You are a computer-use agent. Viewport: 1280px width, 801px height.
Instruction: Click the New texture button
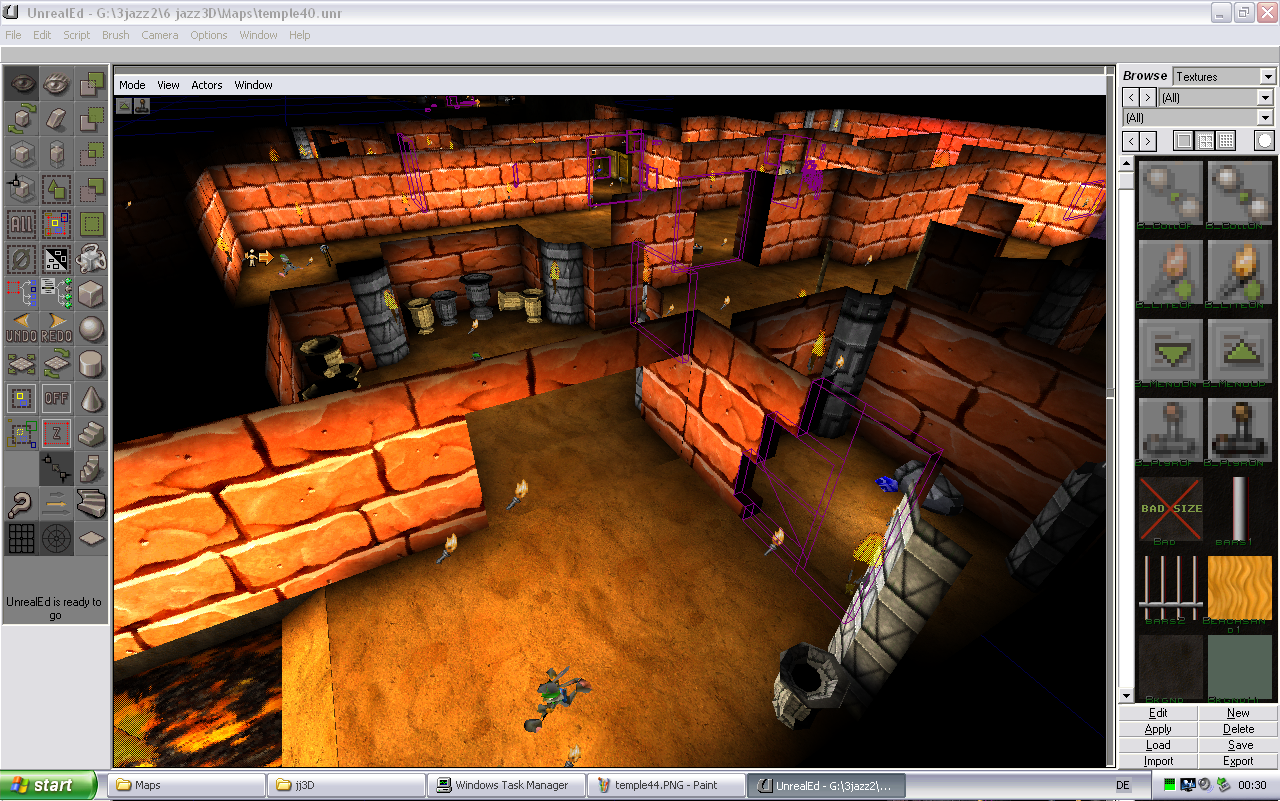(x=1239, y=713)
